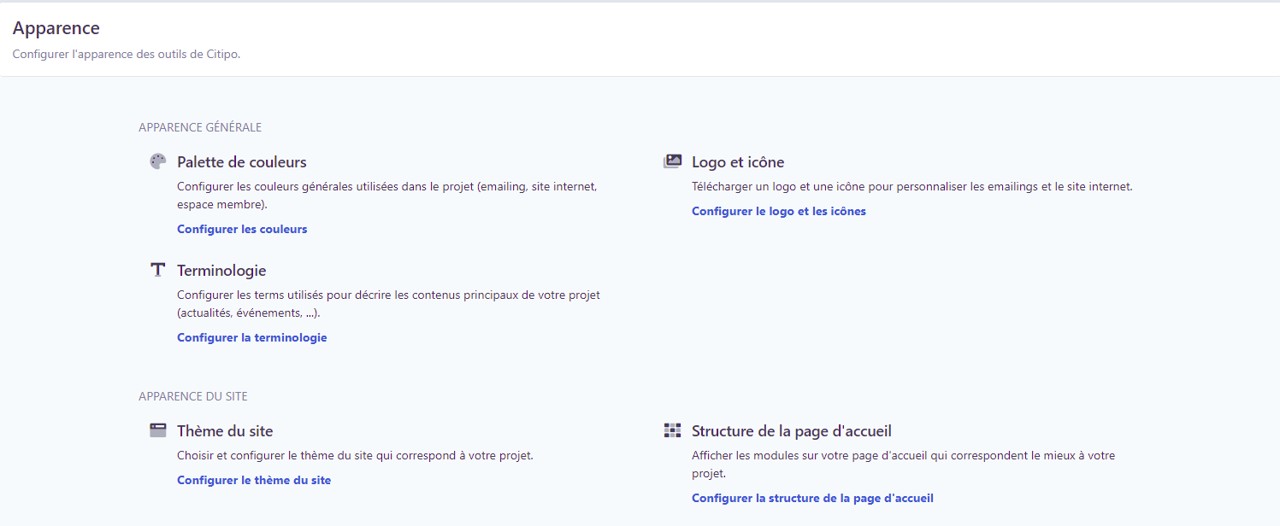
Task: Click the APPARENCE DU SITE section label
Action: [193, 397]
